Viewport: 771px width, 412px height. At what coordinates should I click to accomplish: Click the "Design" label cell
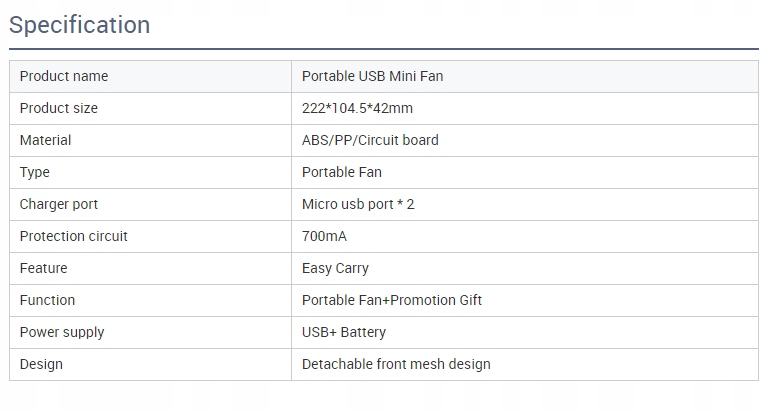point(41,364)
